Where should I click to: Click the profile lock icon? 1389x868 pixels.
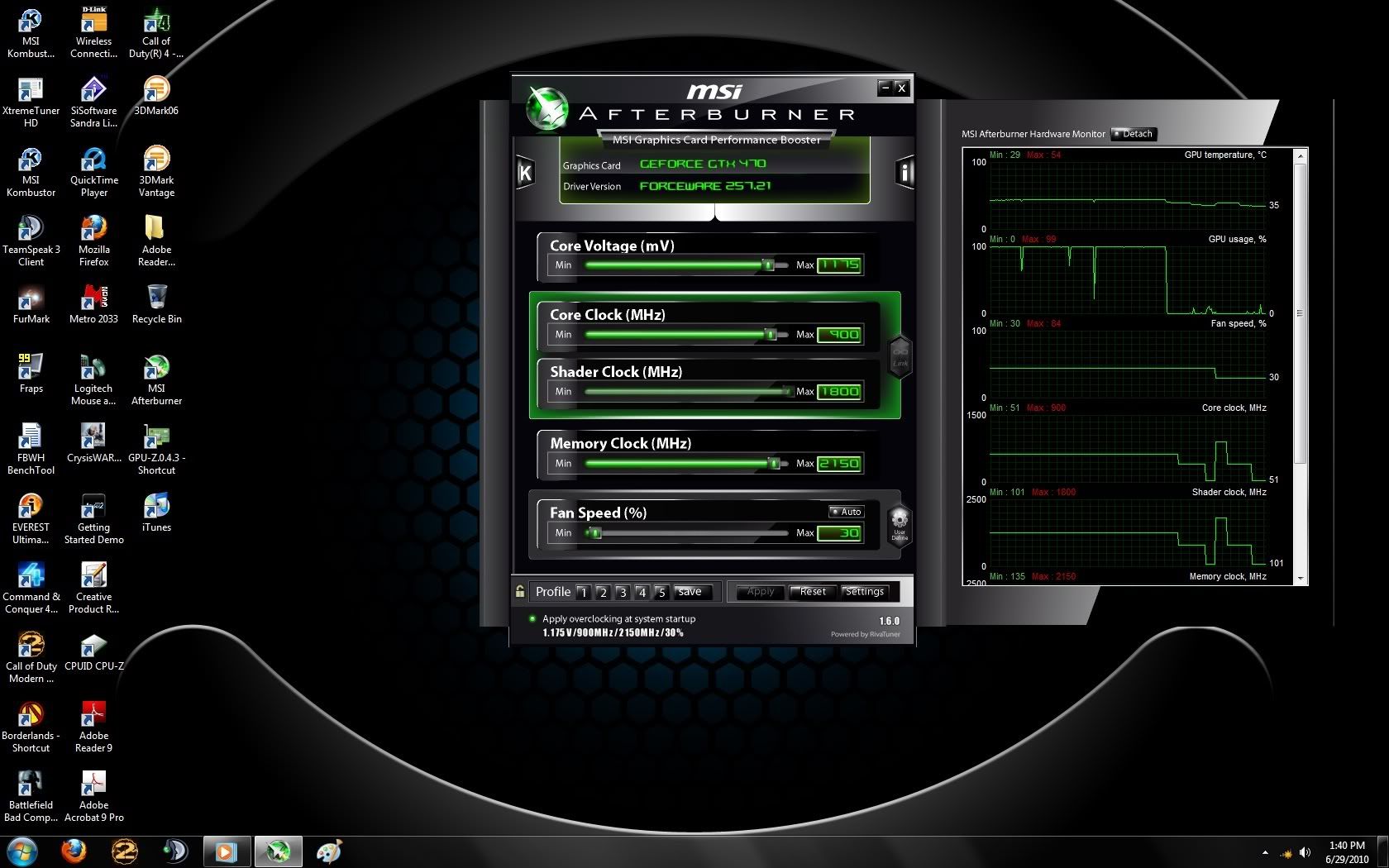[x=520, y=591]
